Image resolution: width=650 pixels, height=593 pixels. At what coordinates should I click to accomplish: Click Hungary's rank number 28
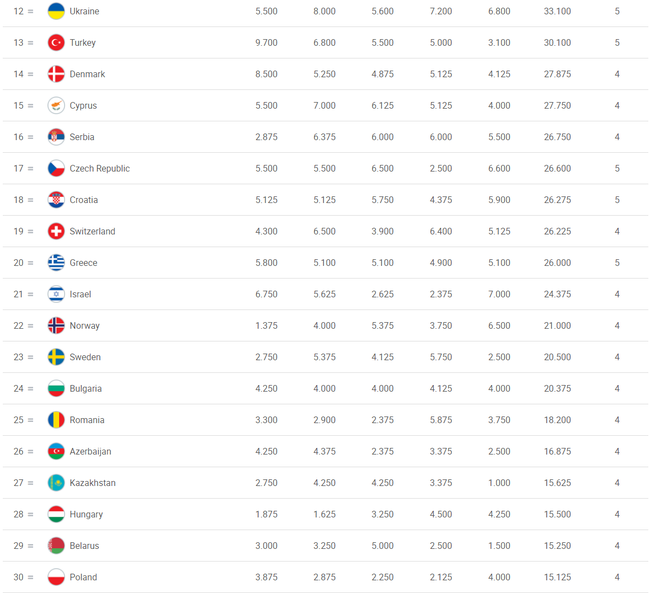click(18, 514)
